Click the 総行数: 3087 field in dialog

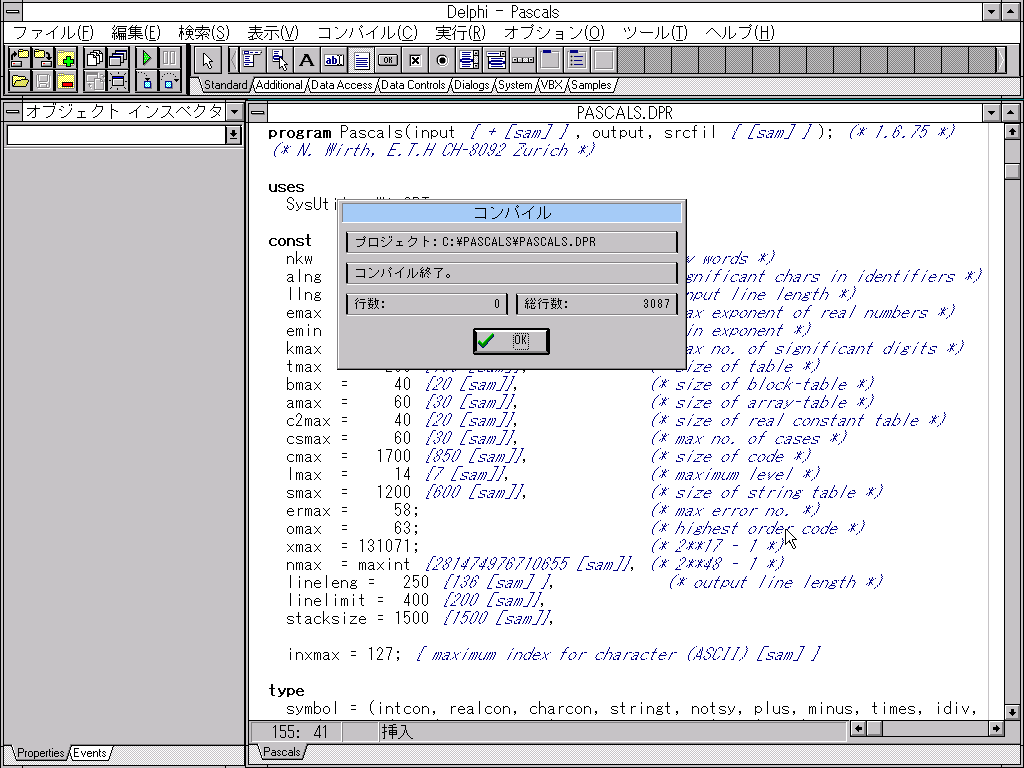(597, 304)
